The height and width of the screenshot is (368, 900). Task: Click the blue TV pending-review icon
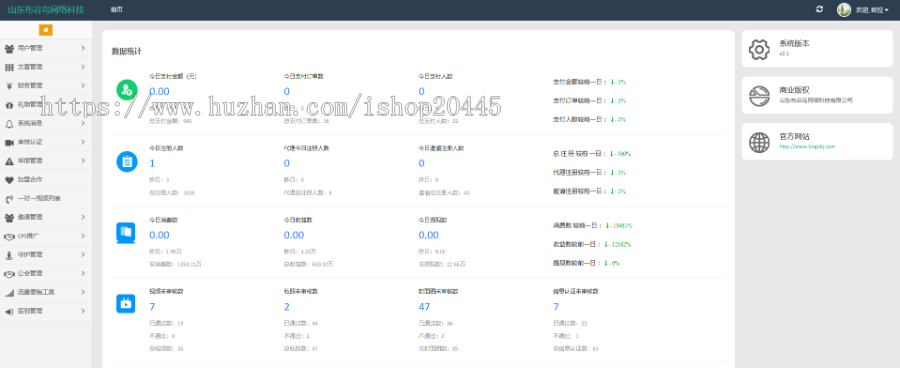[126, 303]
